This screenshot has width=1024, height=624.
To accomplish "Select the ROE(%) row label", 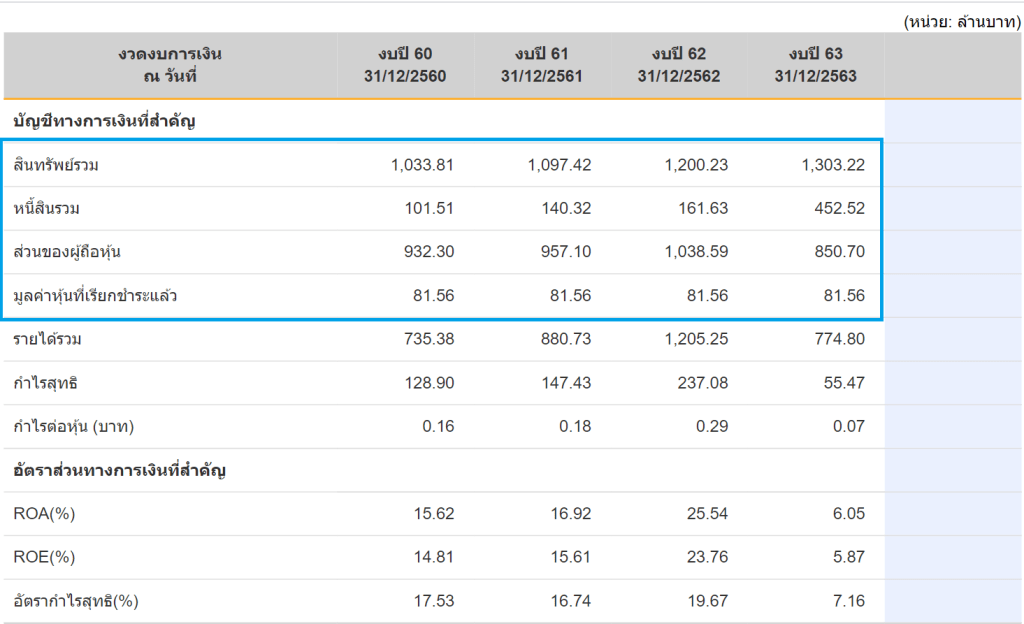I will click(45, 557).
